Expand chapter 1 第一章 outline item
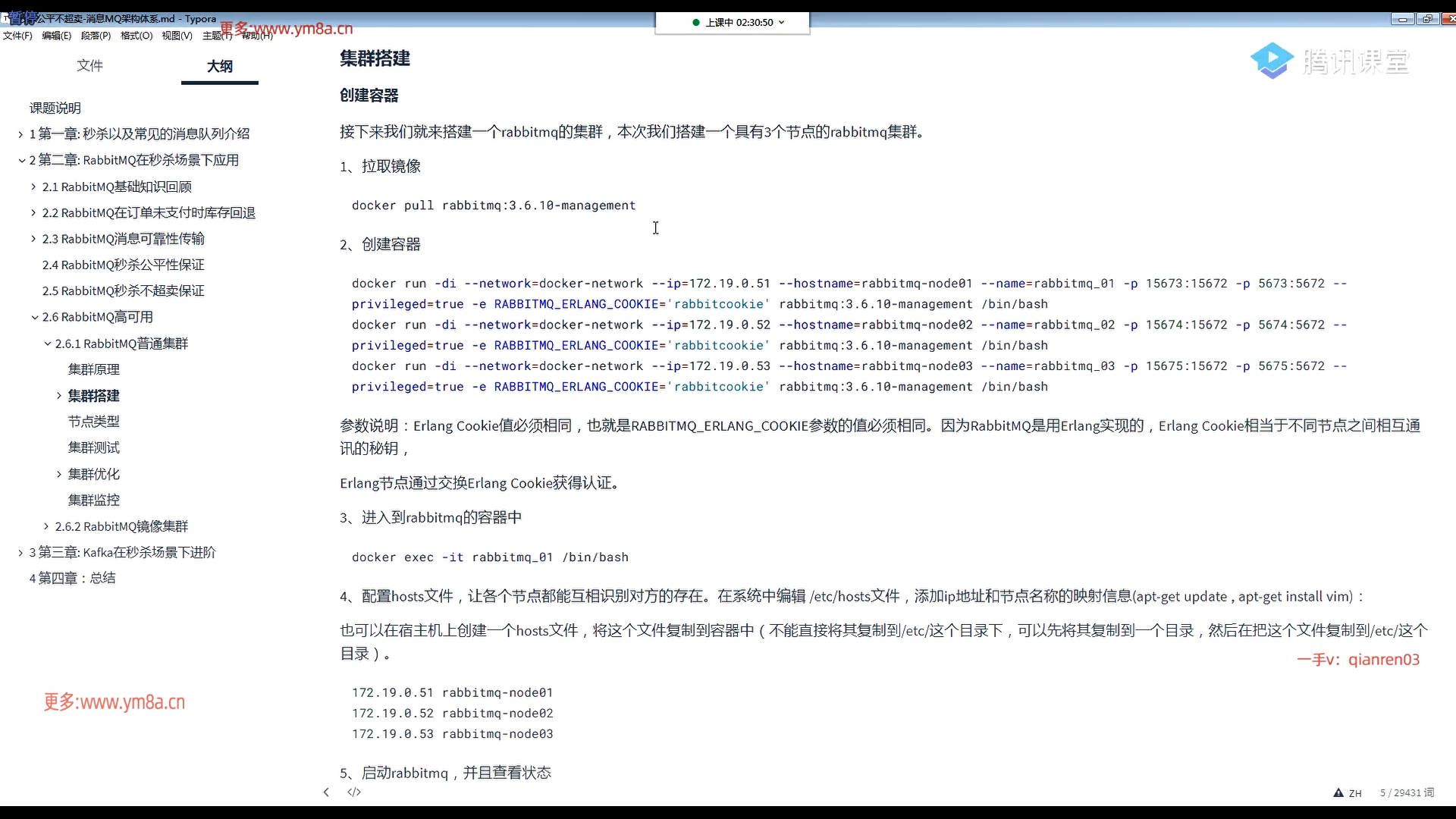 pos(20,134)
